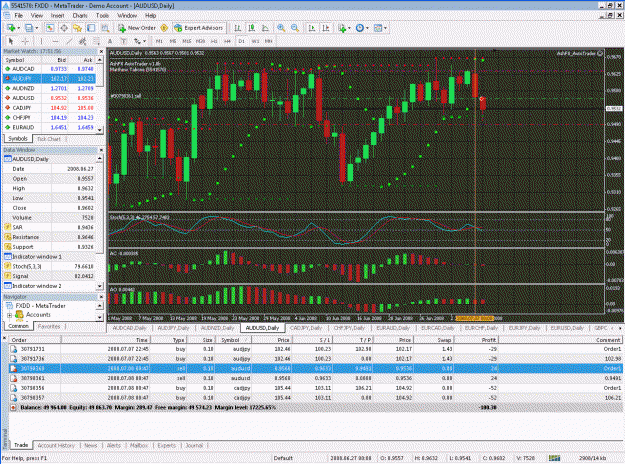
Task: Switch timeframe to M5
Action: pos(173,41)
